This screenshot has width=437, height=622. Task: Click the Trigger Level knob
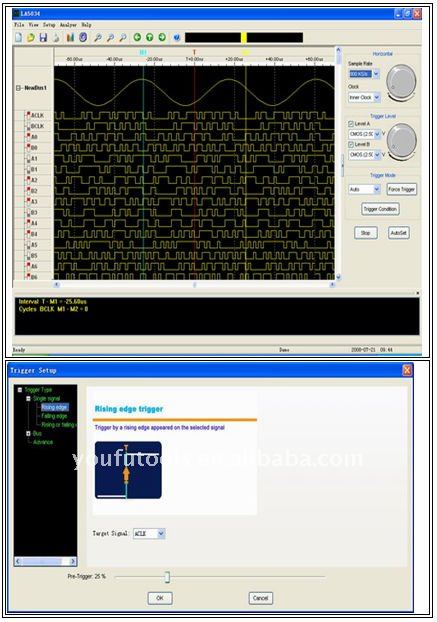pos(402,141)
